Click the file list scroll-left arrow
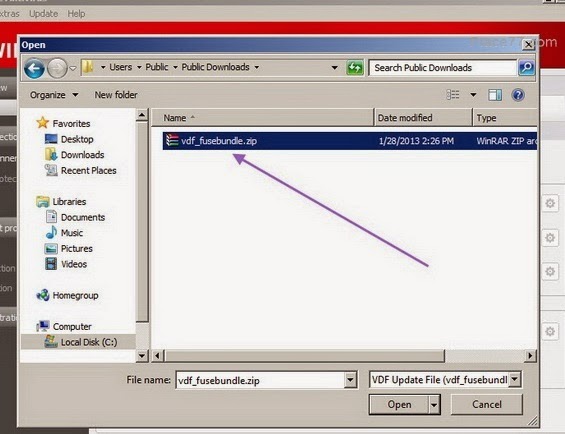Viewport: 565px width, 434px height. pyautogui.click(x=157, y=356)
